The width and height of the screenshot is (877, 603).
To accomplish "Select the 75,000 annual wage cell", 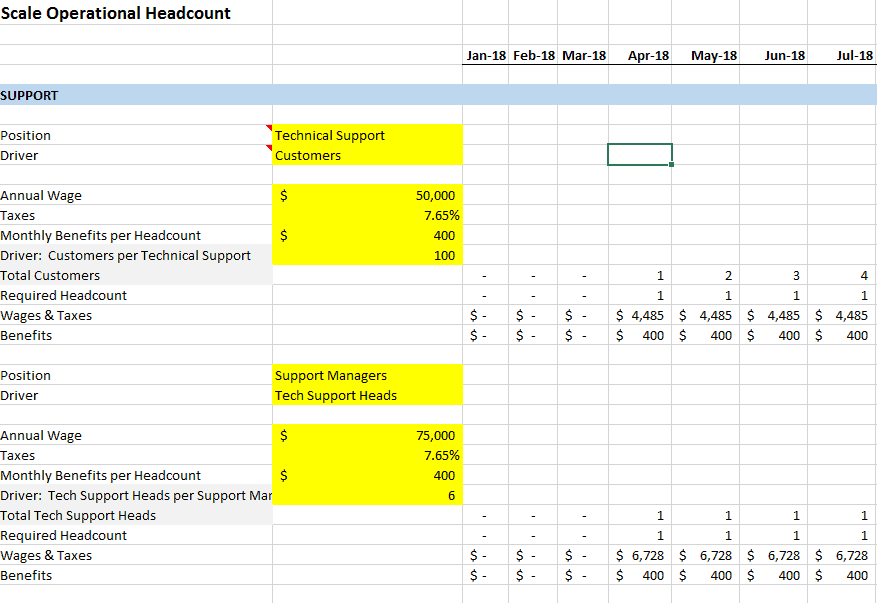I will [x=367, y=435].
